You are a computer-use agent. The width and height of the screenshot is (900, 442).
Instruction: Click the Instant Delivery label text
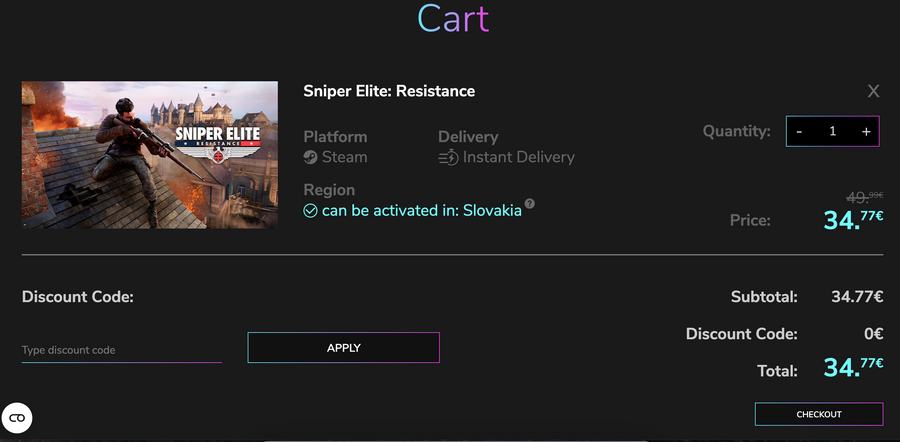tap(518, 157)
